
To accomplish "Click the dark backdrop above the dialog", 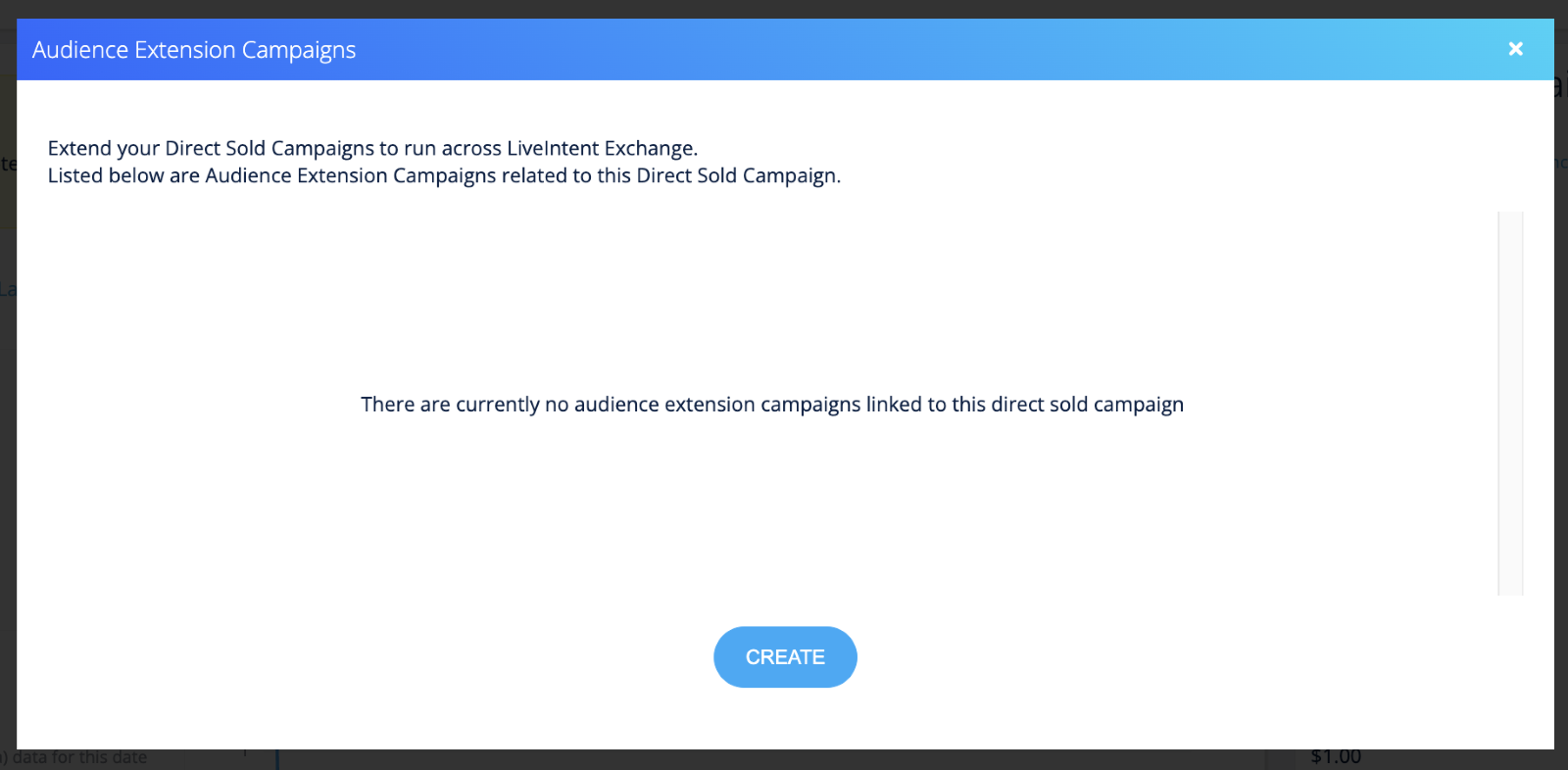I will pyautogui.click(x=784, y=8).
